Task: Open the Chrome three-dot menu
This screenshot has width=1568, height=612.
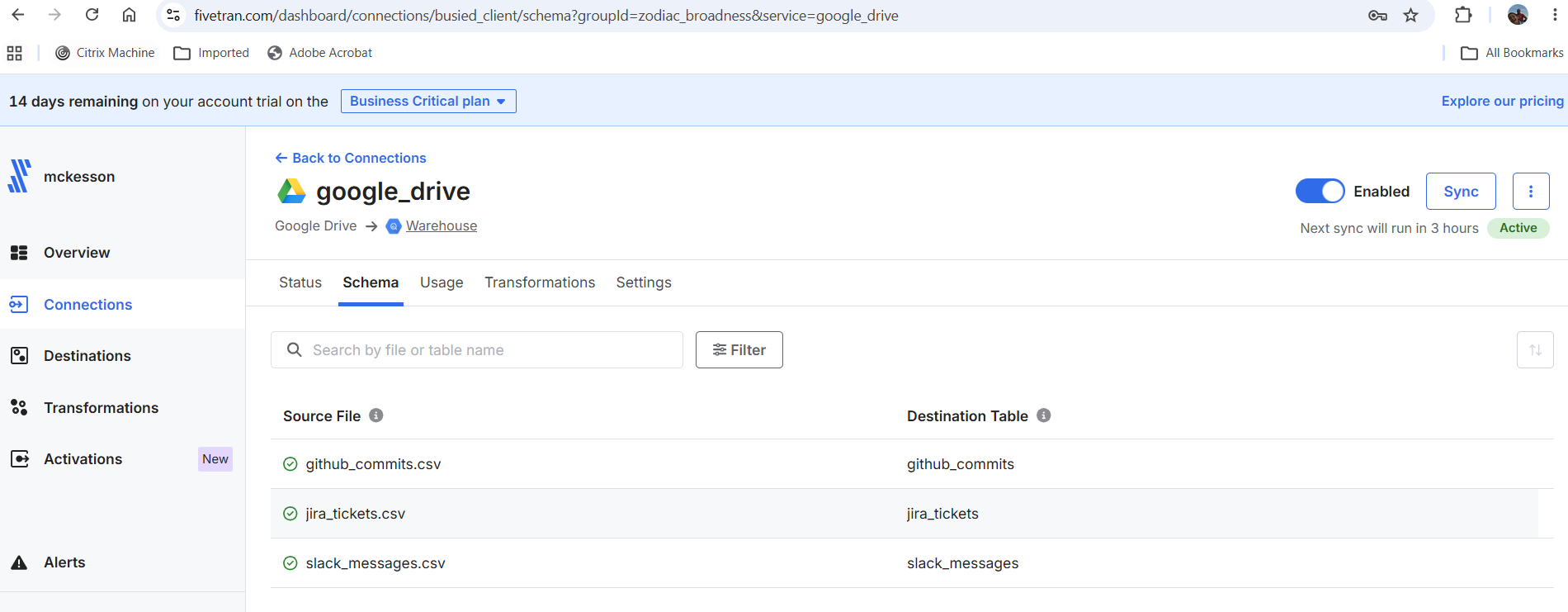Action: coord(1555,15)
